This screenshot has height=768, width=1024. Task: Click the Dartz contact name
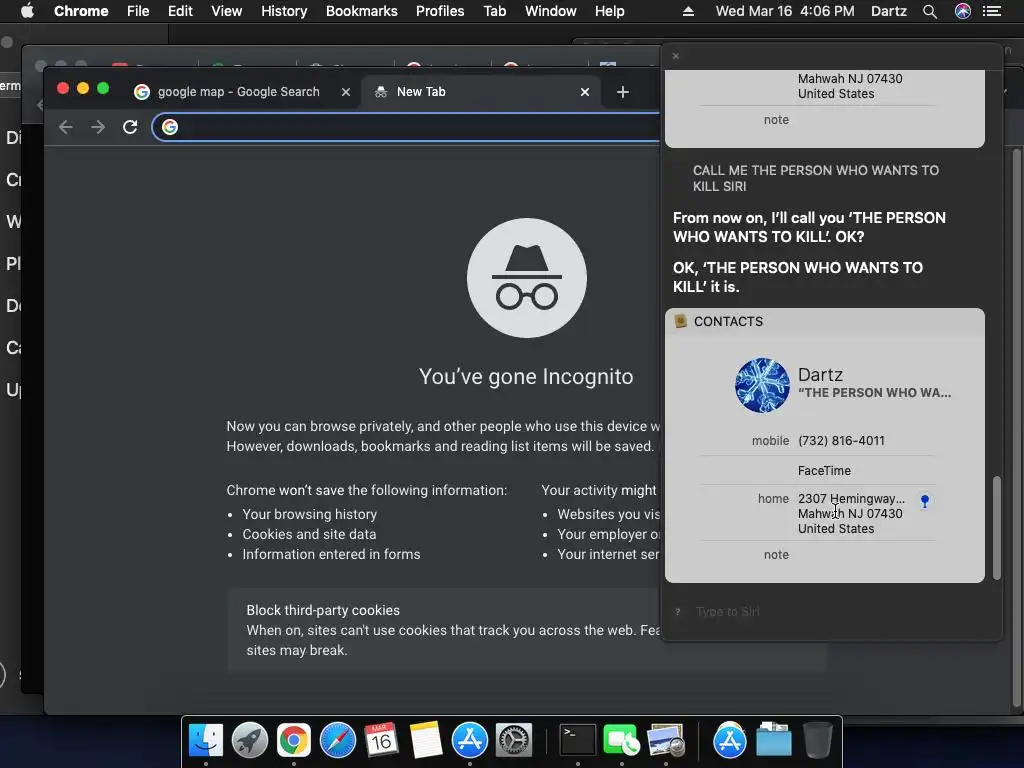[x=820, y=375]
